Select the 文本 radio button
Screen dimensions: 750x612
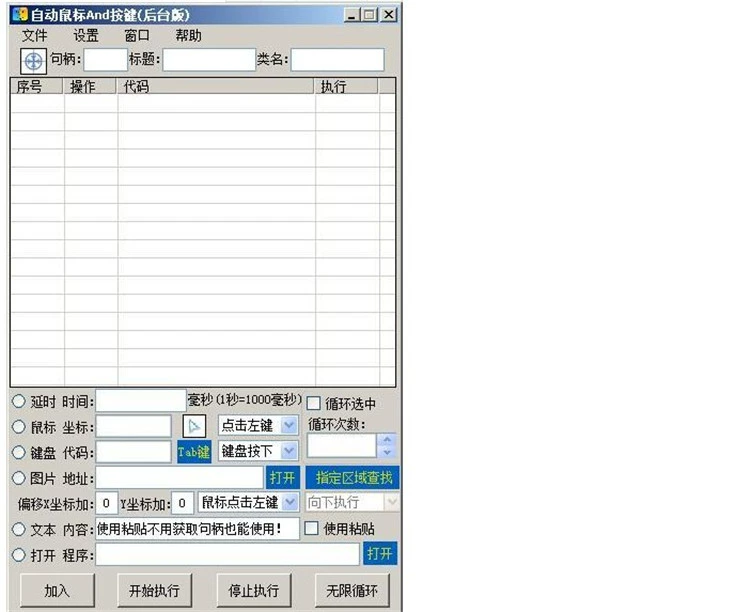coord(18,529)
